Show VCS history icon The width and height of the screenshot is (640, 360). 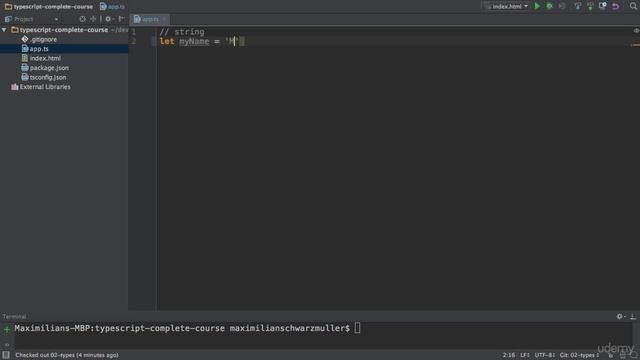(602, 6)
